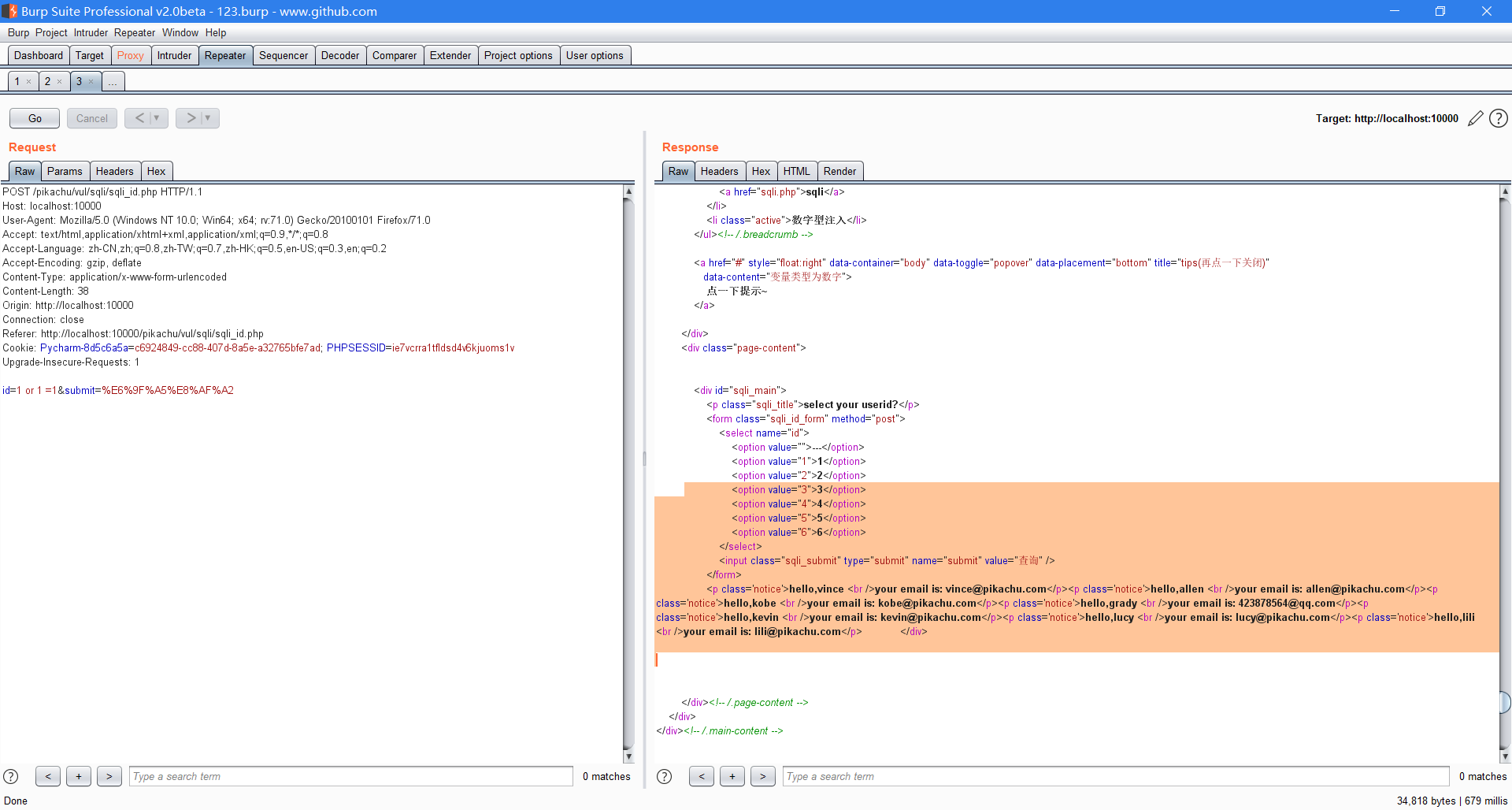
Task: Switch the response view to Hex
Action: (761, 171)
